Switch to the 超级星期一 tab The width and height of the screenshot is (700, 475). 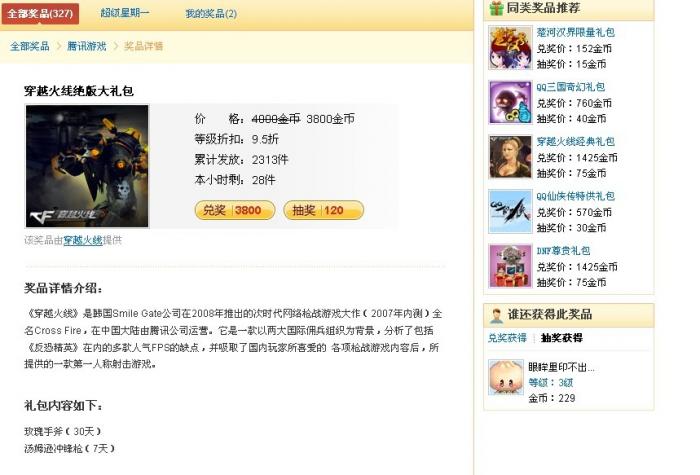point(125,13)
